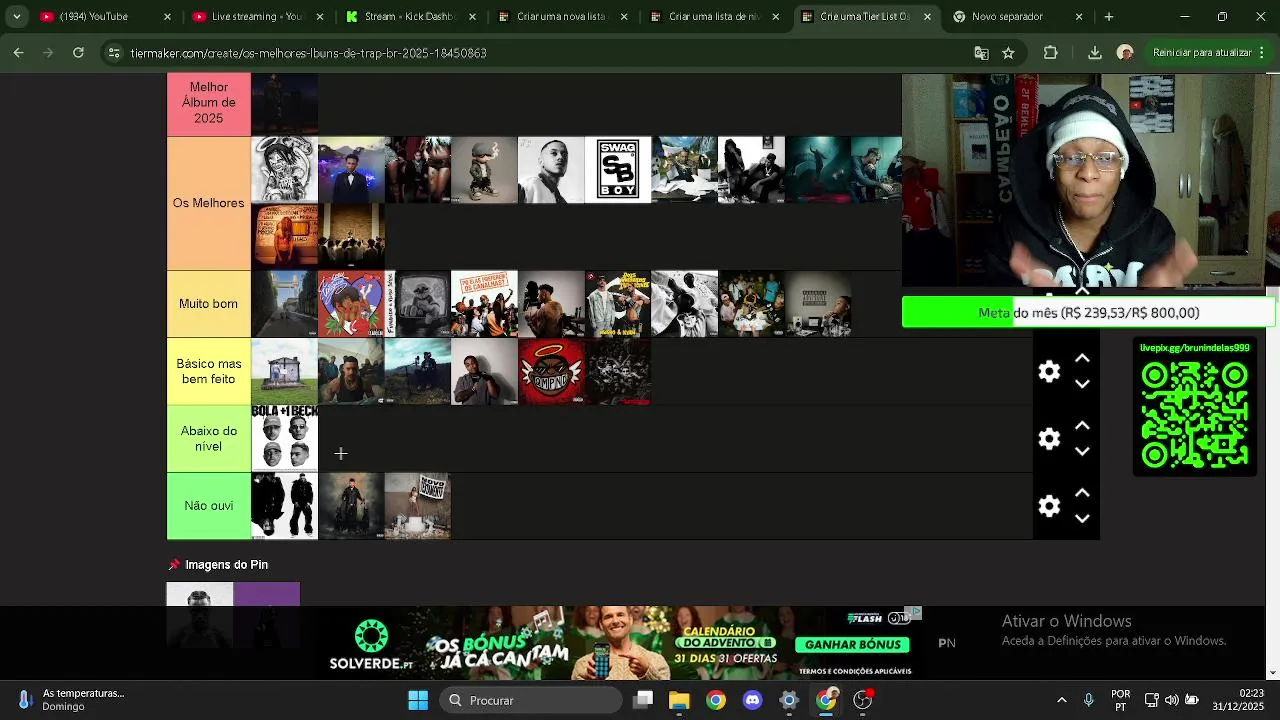The image size is (1280, 720).
Task: Open volume control in system tray
Action: point(1172,700)
